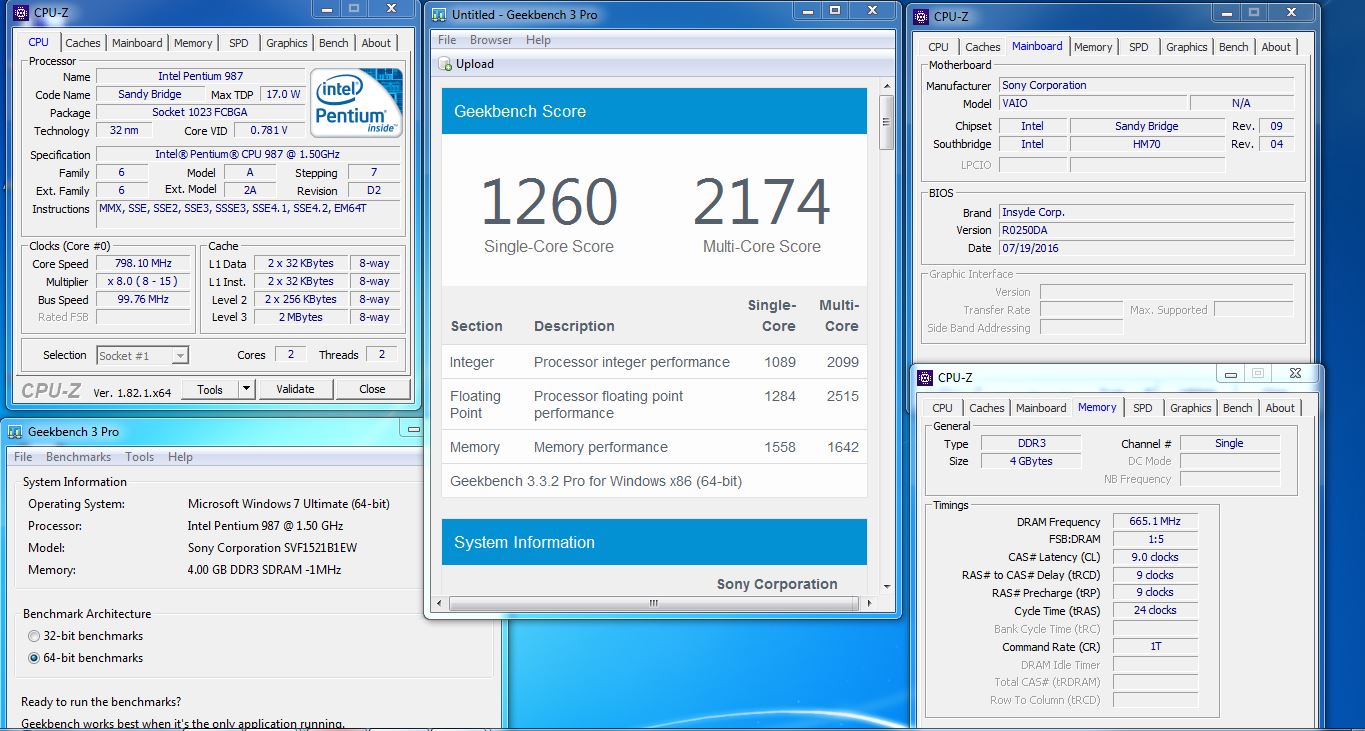Open Benchmarks menu in Geekbench 3 Pro

click(x=78, y=457)
